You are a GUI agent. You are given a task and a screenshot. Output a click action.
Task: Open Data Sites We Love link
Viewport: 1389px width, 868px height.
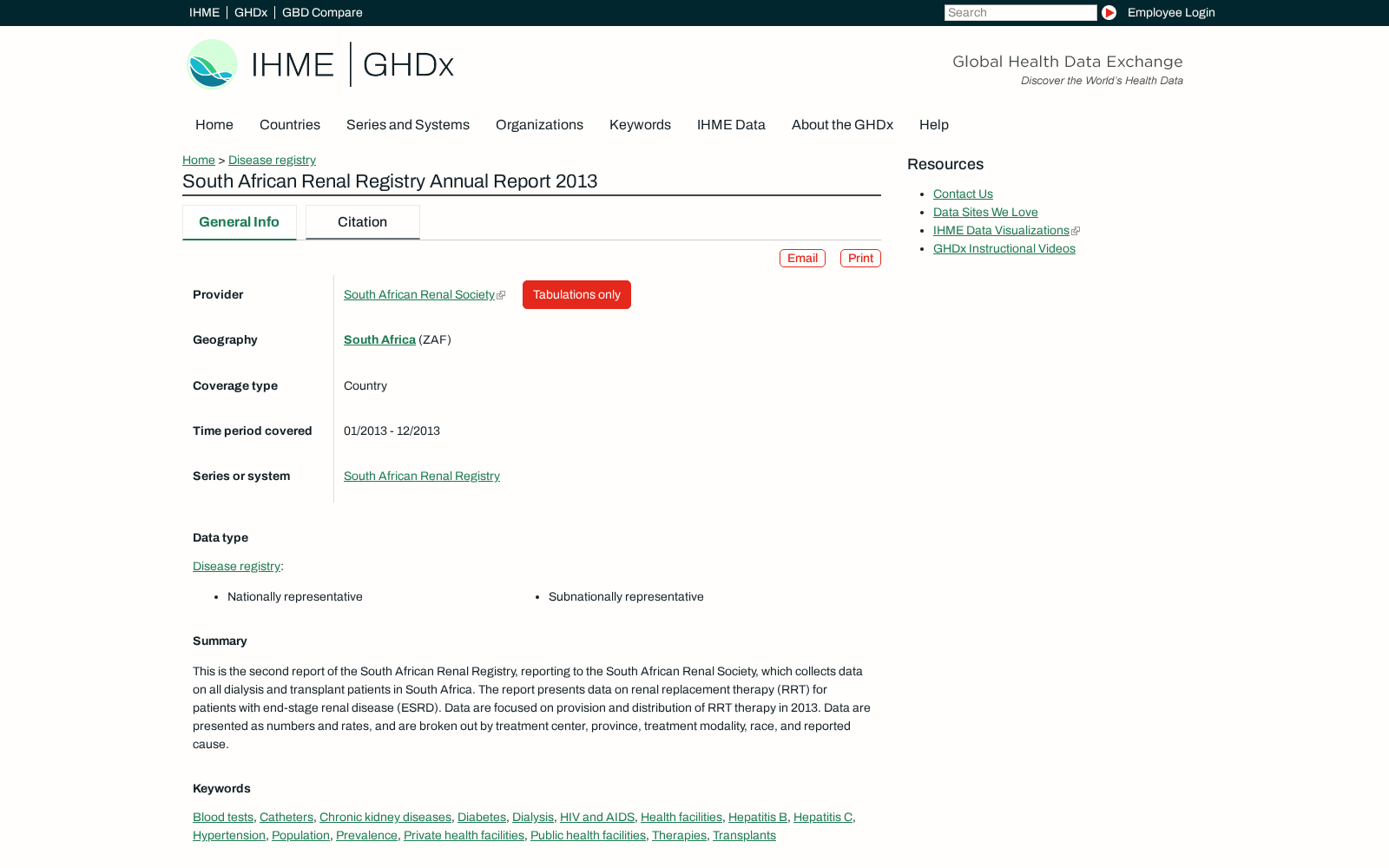[x=985, y=213]
